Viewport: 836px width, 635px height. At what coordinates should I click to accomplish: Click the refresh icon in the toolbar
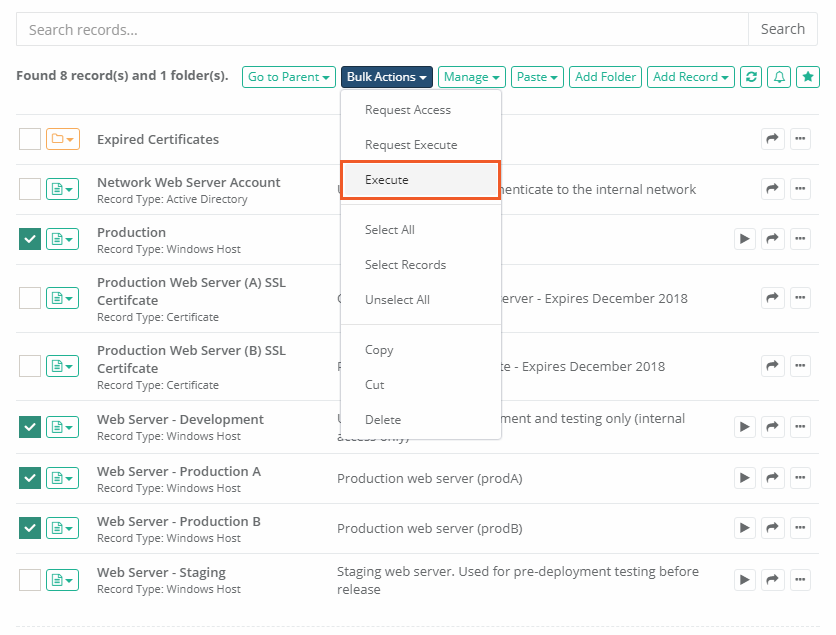751,77
